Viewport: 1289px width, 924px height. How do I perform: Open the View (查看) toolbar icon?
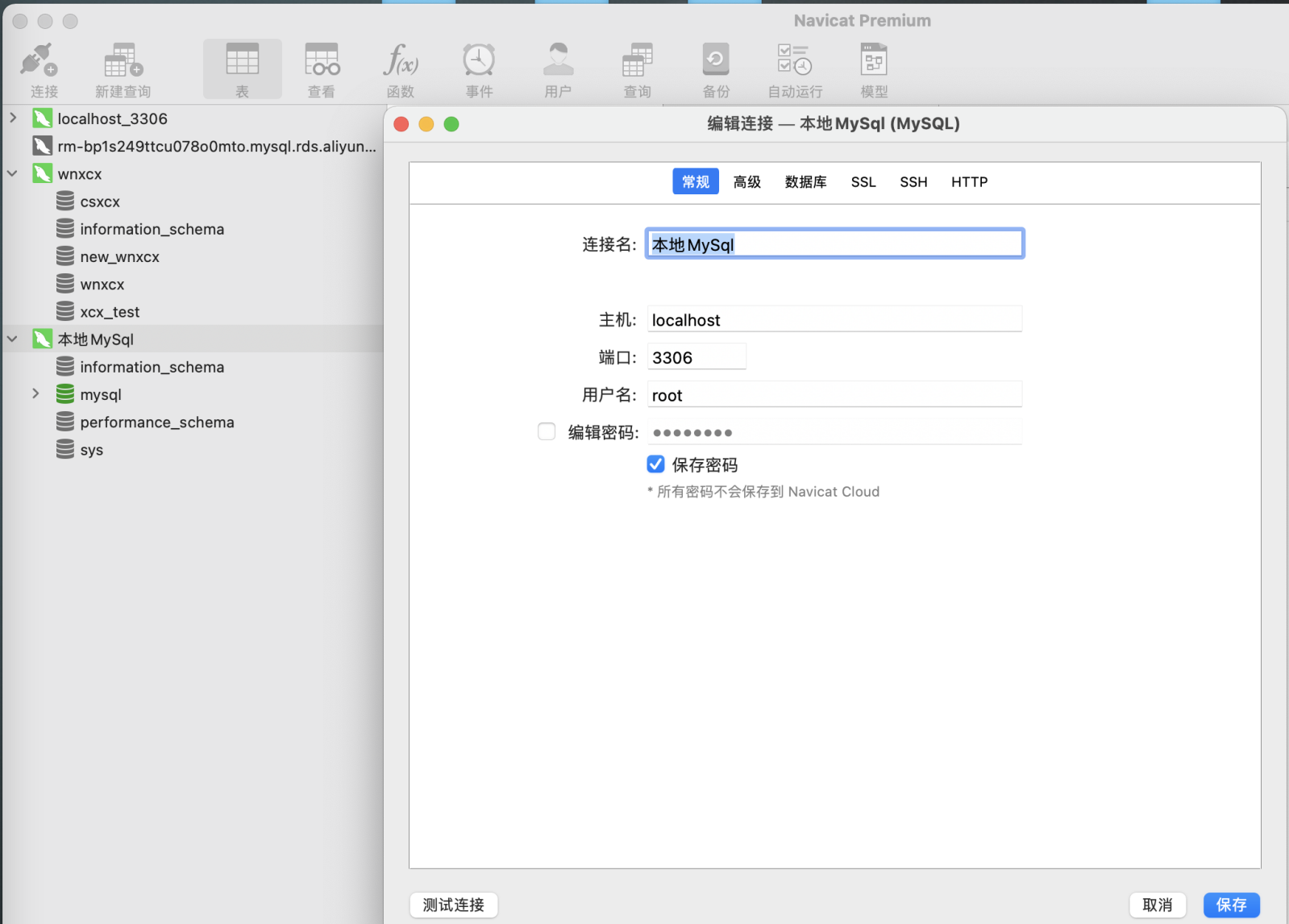322,60
